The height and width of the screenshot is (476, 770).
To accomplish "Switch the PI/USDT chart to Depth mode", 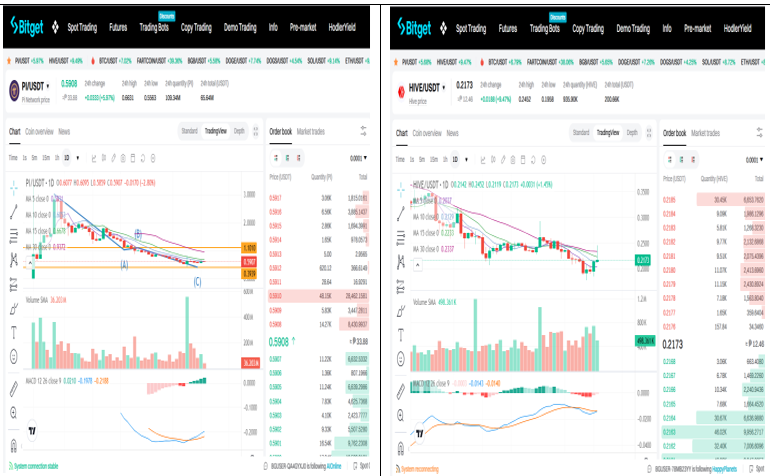I will click(239, 131).
